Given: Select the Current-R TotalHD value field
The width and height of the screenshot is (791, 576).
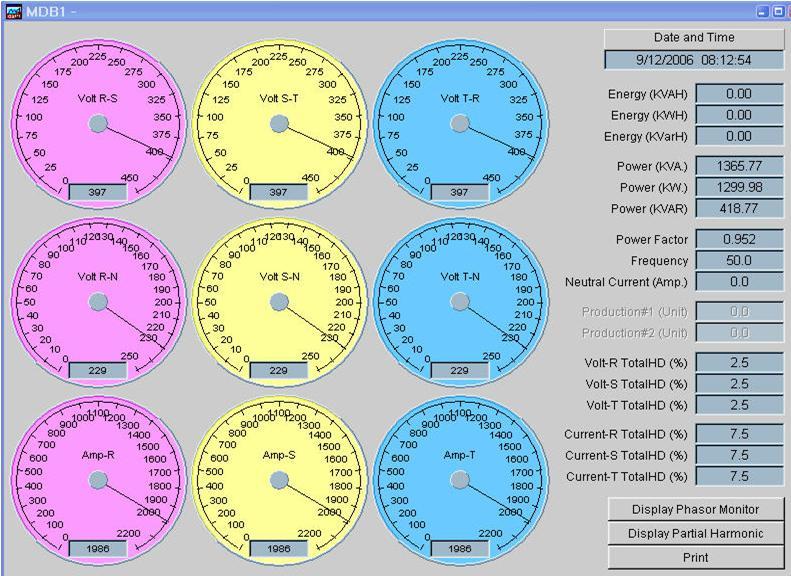Looking at the screenshot, I should pyautogui.click(x=739, y=433).
